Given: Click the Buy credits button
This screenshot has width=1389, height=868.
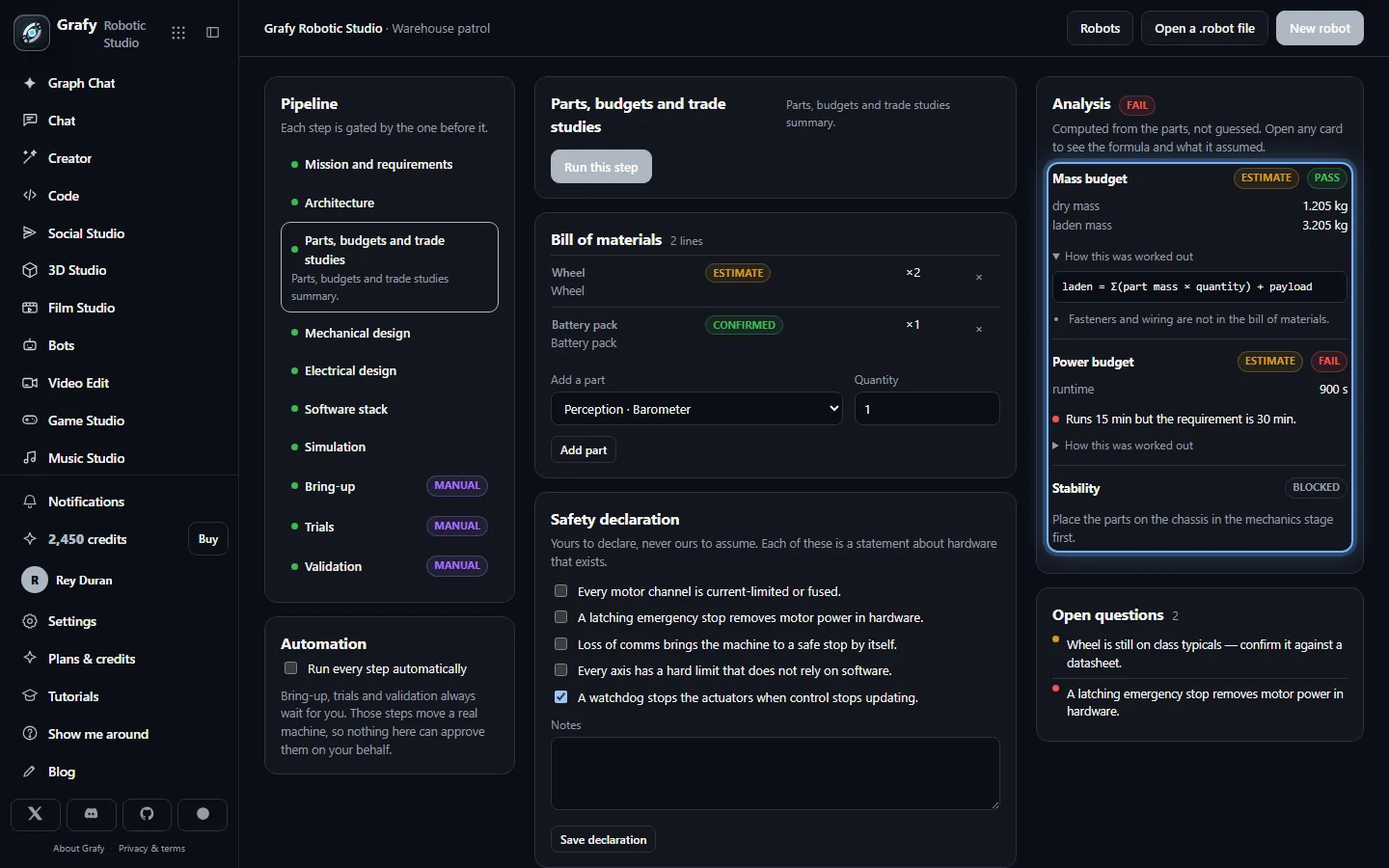Looking at the screenshot, I should coord(208,539).
